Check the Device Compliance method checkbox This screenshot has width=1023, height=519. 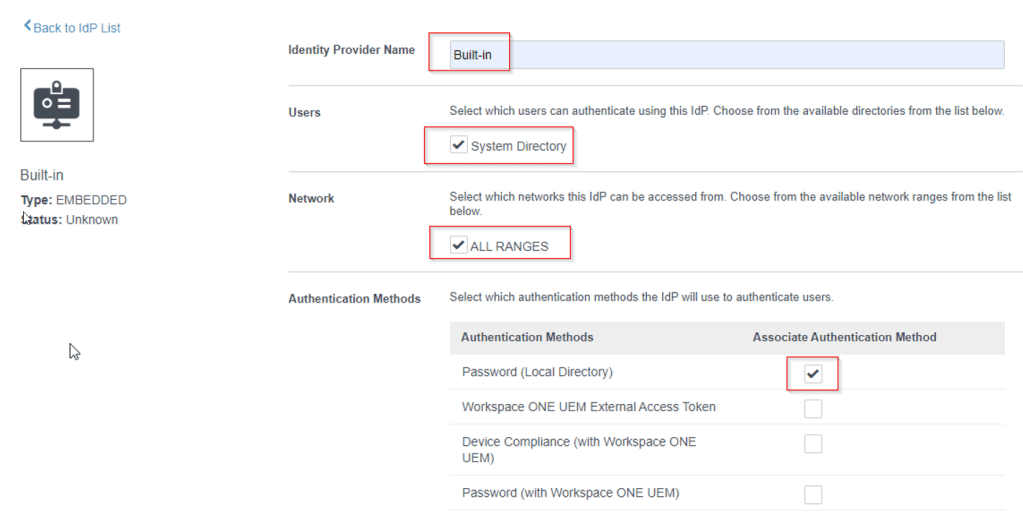[813, 443]
